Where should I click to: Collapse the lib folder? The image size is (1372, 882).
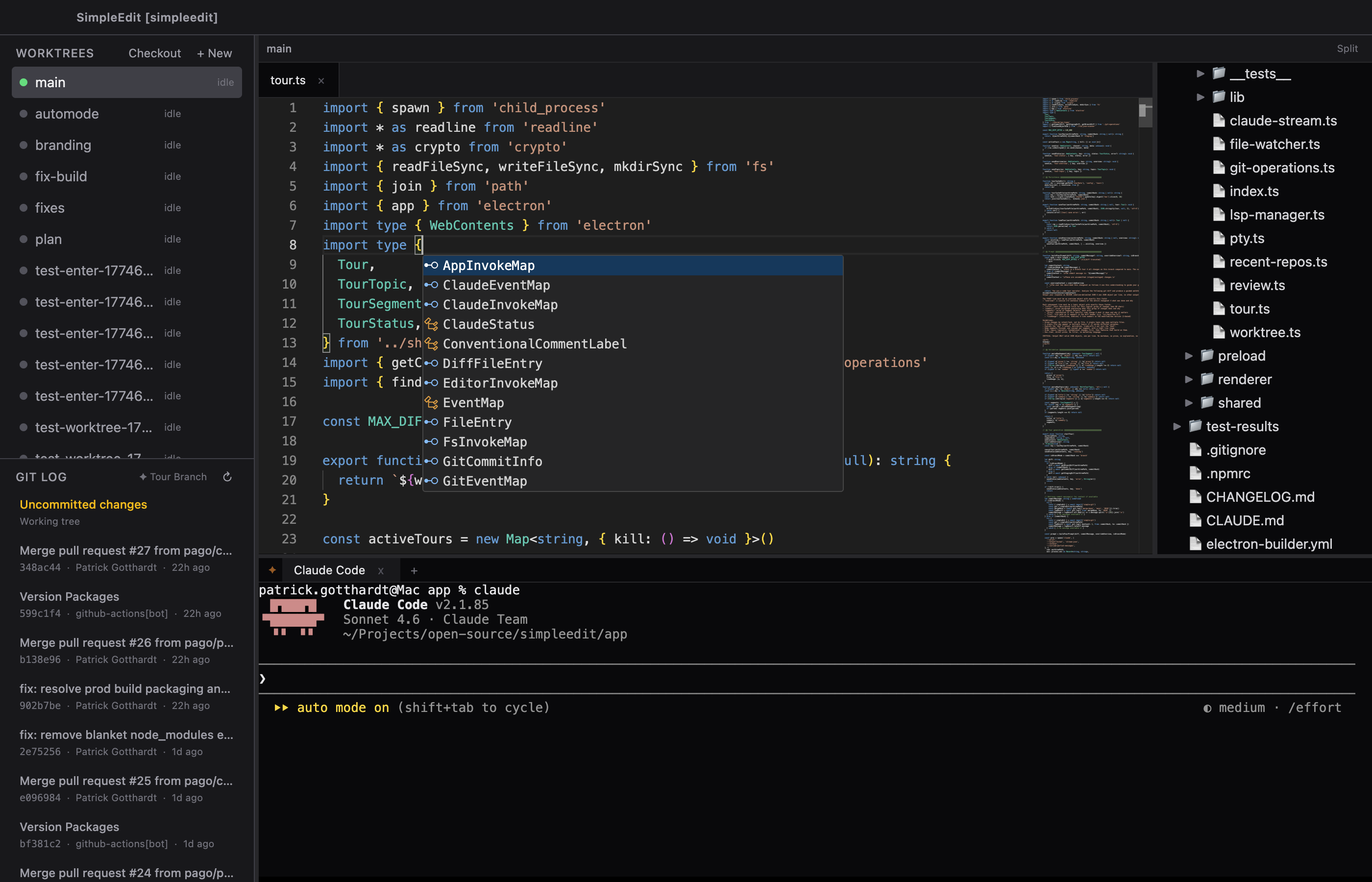1200,97
